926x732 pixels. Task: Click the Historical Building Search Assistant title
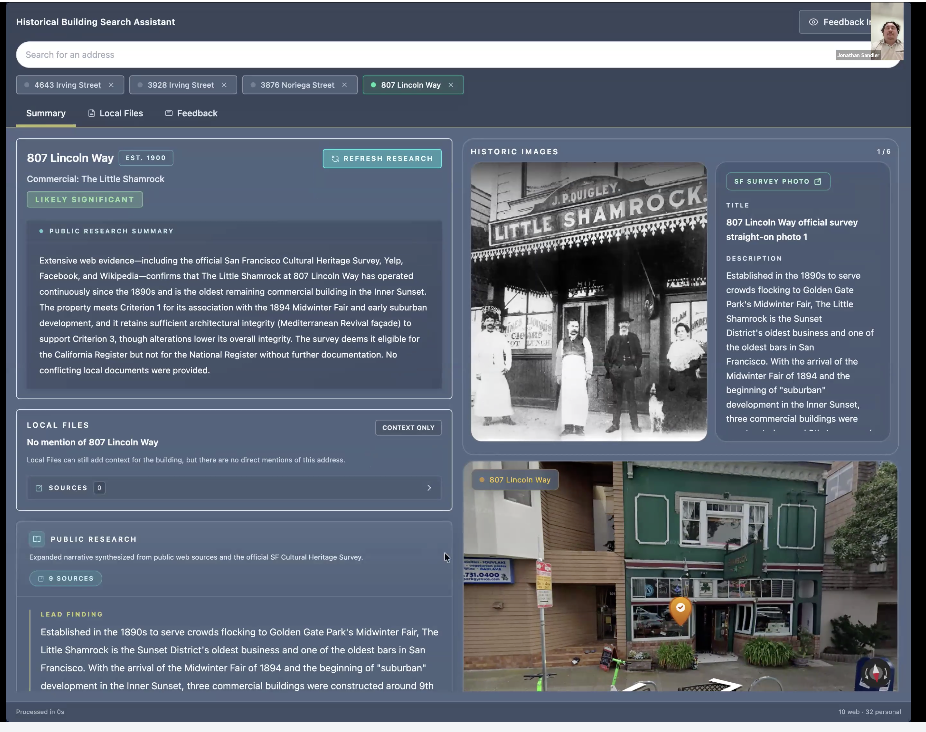click(96, 22)
